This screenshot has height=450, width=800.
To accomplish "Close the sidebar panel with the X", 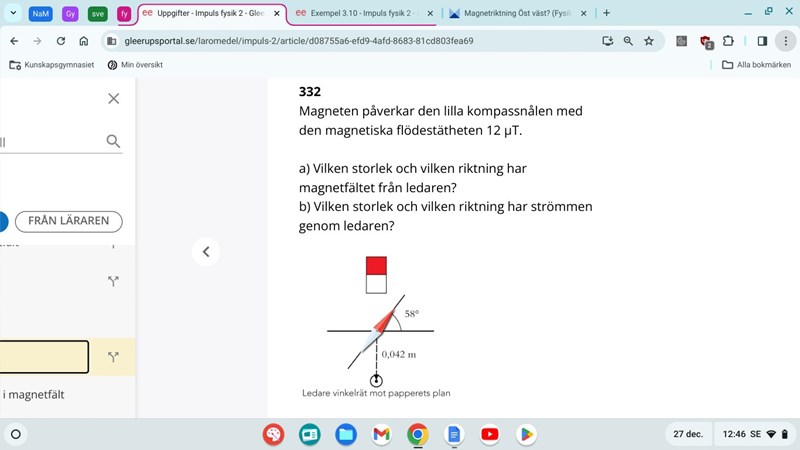I will [113, 98].
